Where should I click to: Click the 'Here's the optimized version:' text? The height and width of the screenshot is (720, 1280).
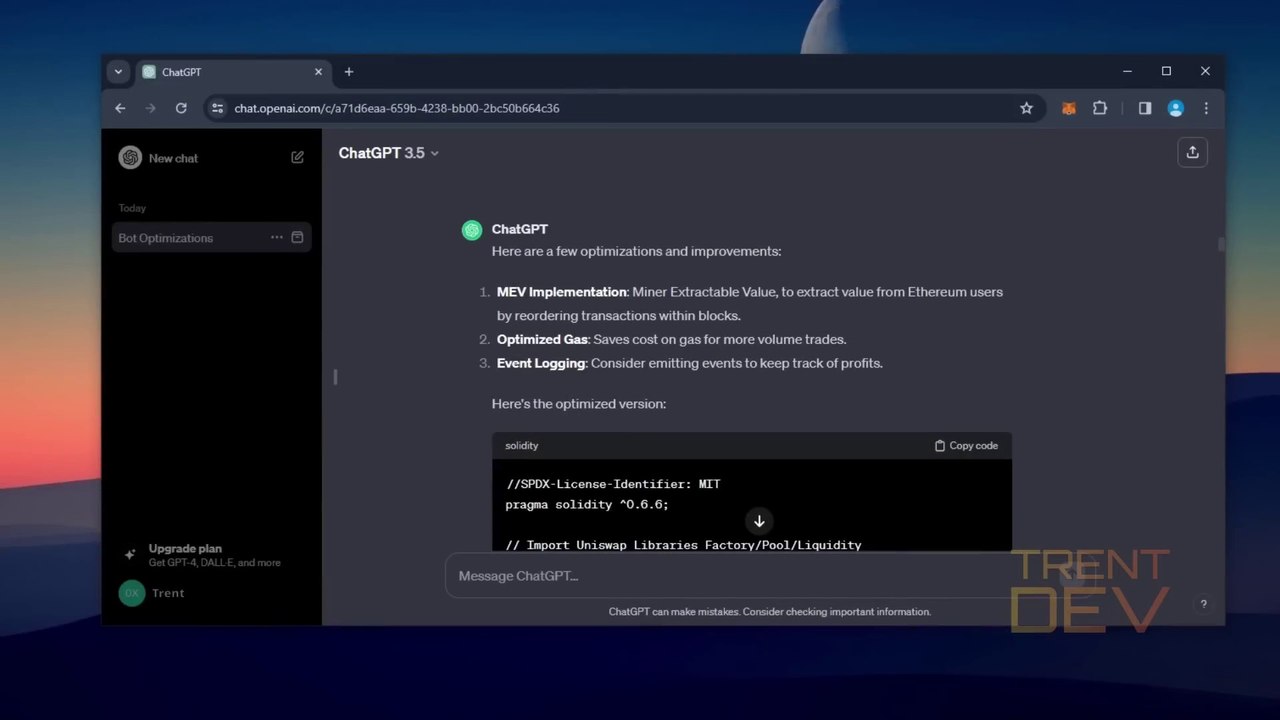579,404
